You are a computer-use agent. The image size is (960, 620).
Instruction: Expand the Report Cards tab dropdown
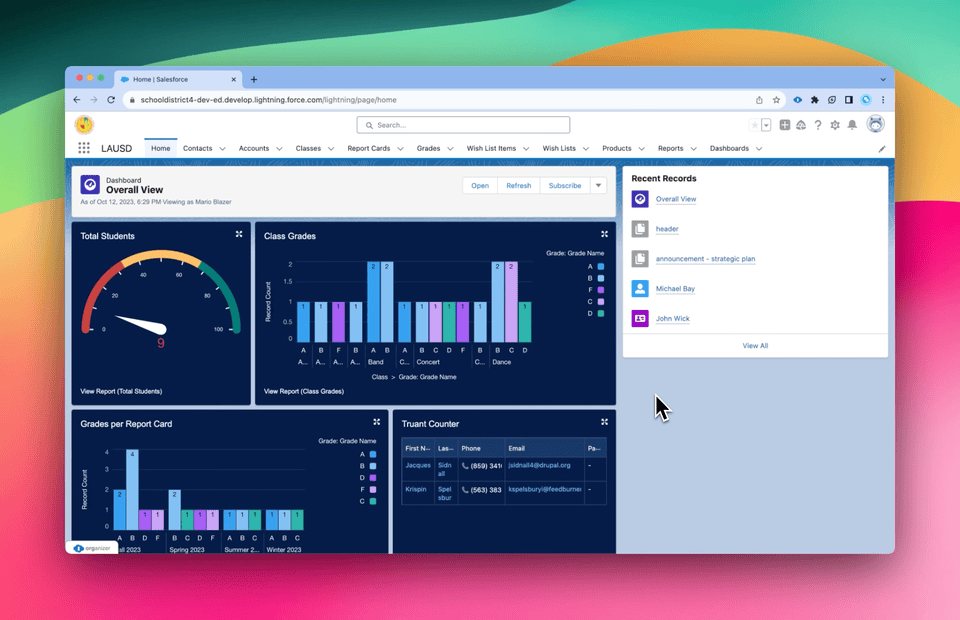click(400, 149)
